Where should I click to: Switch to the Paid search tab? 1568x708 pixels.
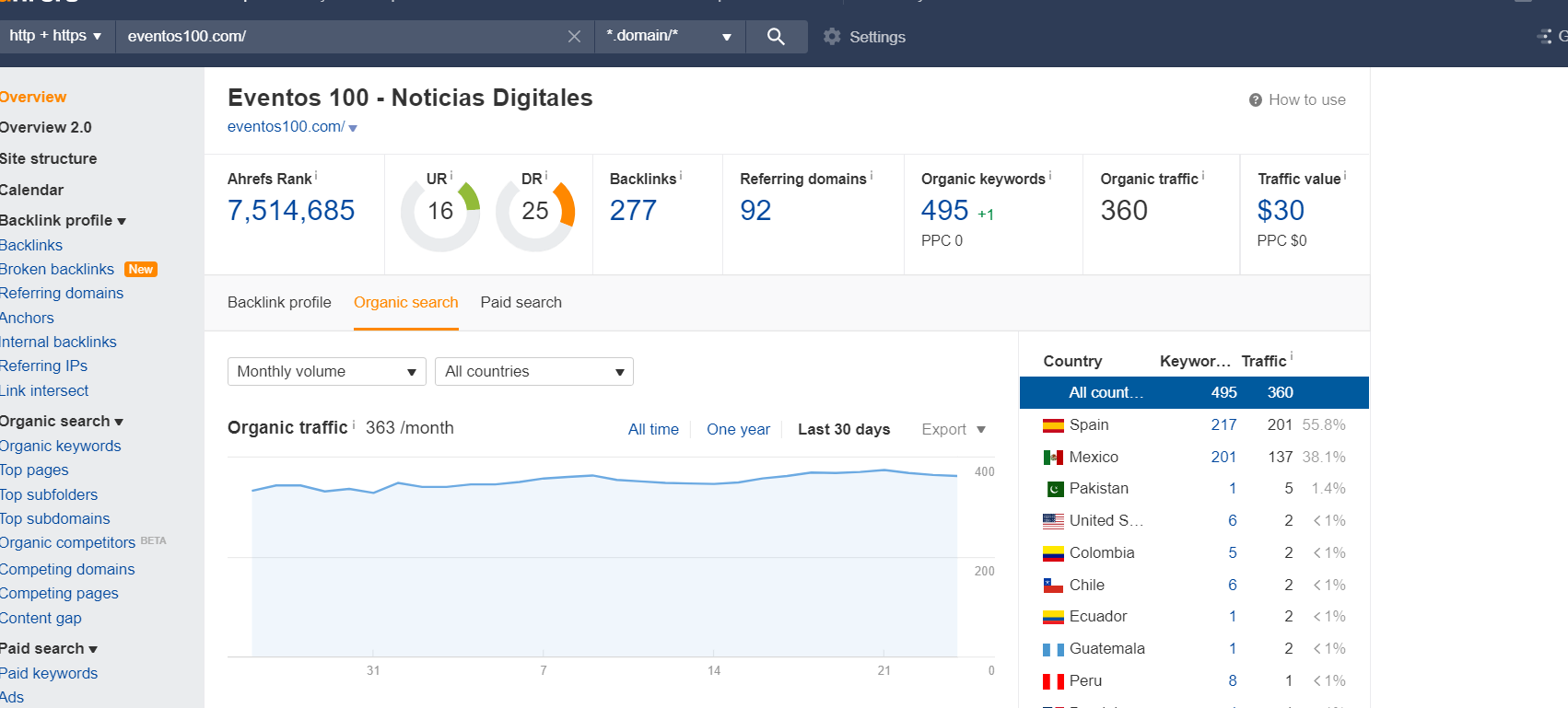pos(521,303)
